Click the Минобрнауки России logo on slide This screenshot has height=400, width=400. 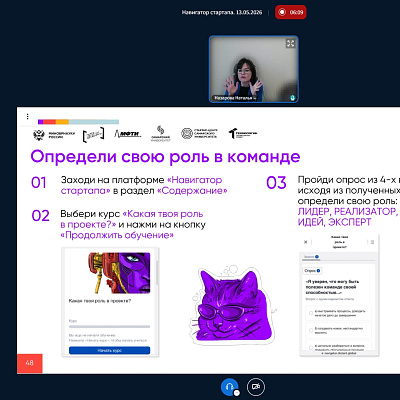(54, 135)
